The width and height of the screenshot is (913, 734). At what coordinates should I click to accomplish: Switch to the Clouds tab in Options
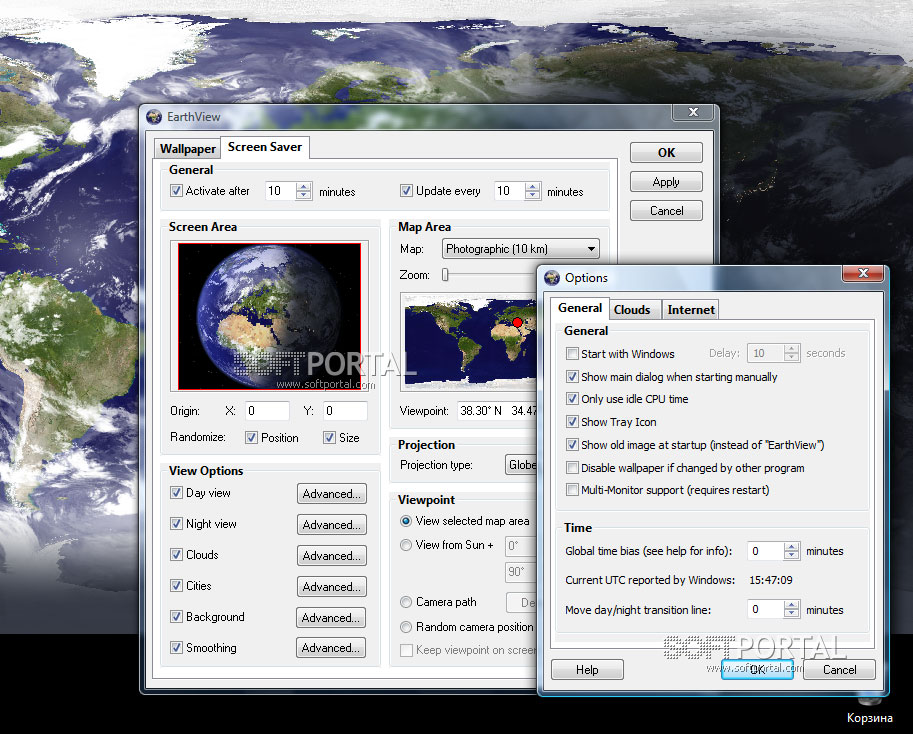[632, 310]
